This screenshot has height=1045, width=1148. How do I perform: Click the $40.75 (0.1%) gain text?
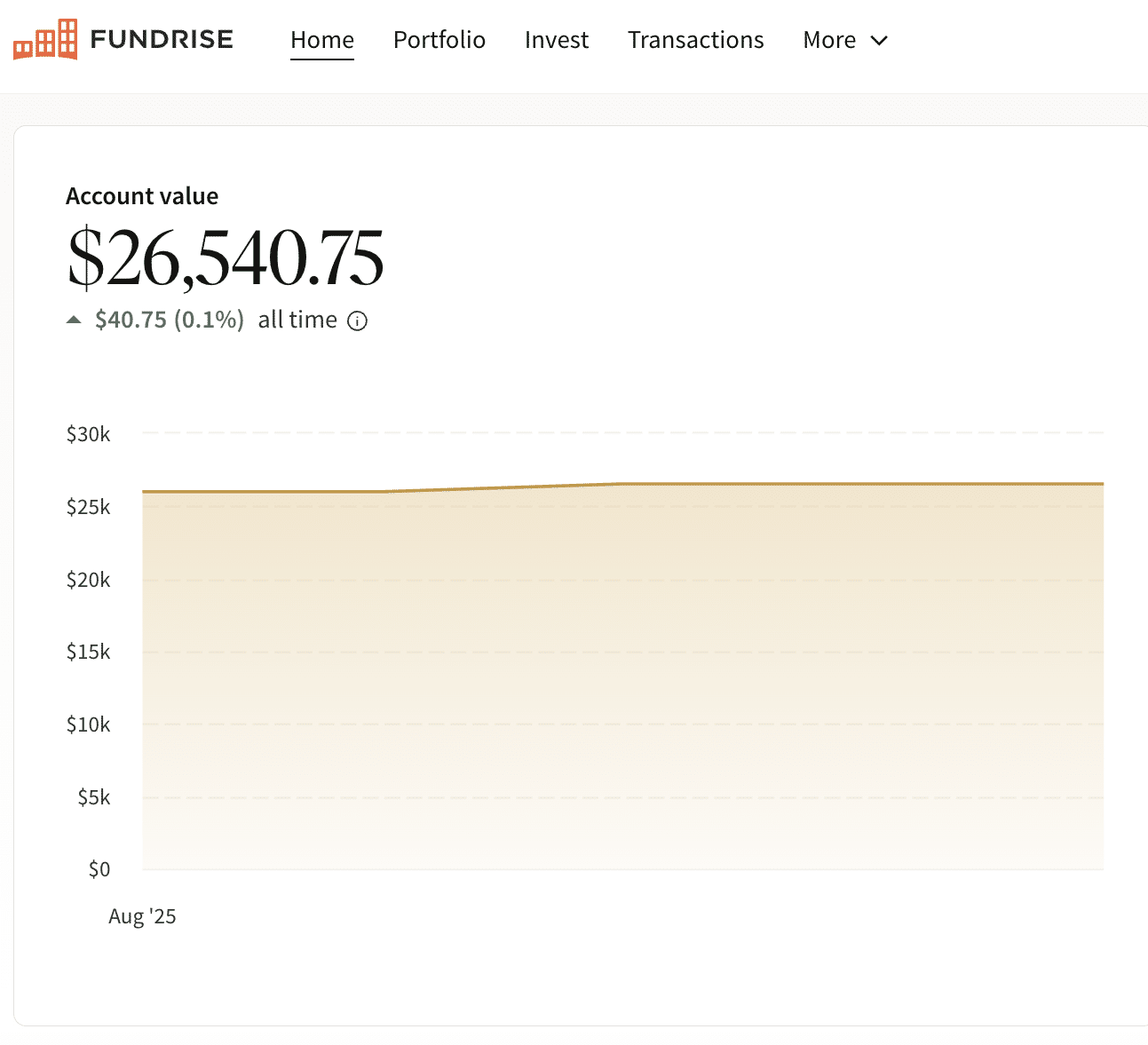point(170,321)
